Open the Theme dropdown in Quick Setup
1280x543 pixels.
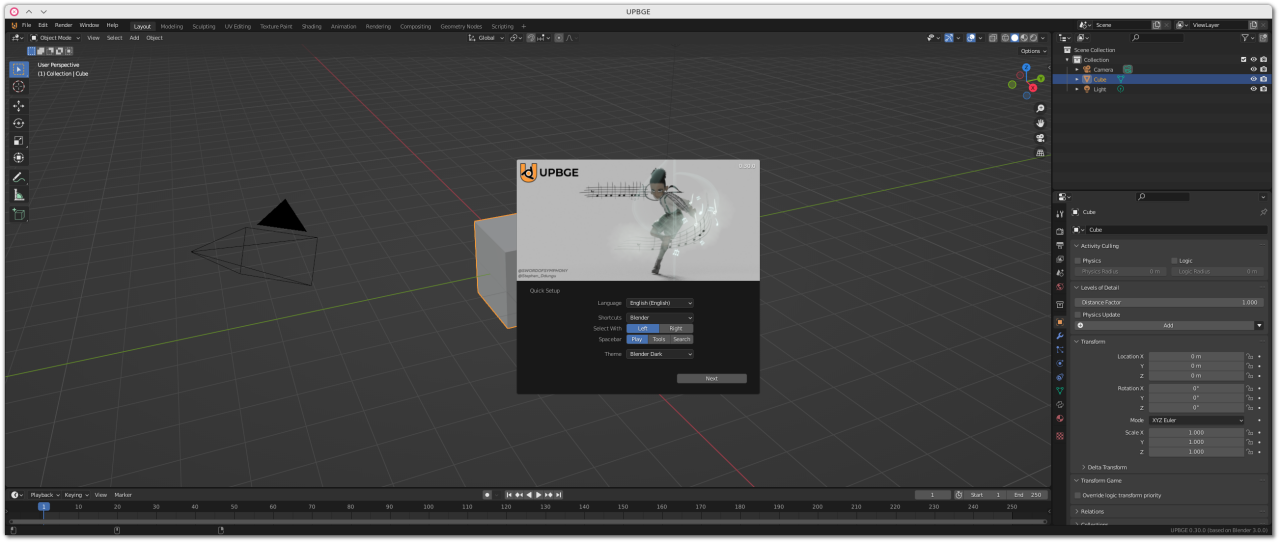660,354
